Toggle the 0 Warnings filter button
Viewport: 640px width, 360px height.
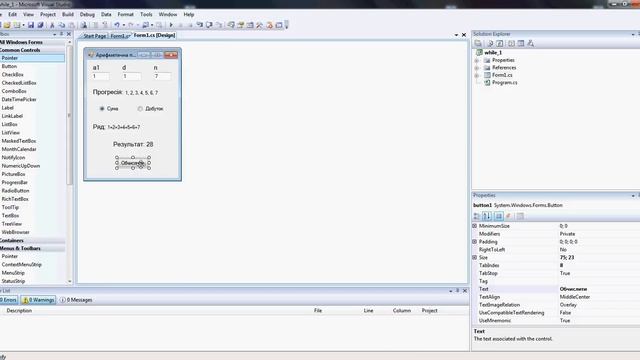[38, 300]
